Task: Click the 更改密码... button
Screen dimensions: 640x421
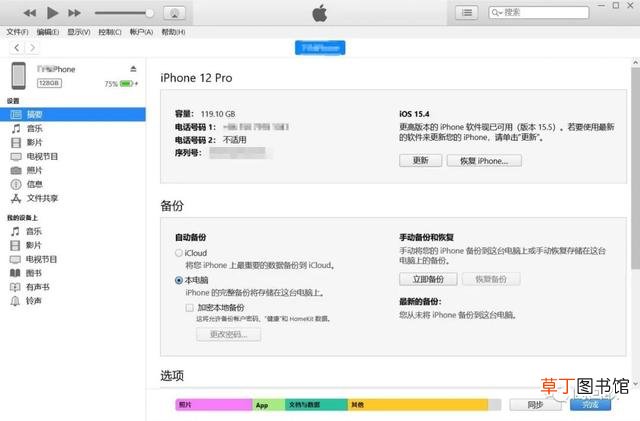Action: [x=229, y=334]
